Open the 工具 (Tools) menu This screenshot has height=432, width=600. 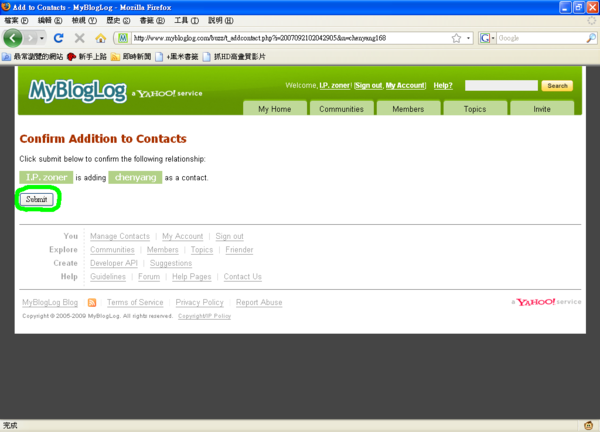point(186,20)
